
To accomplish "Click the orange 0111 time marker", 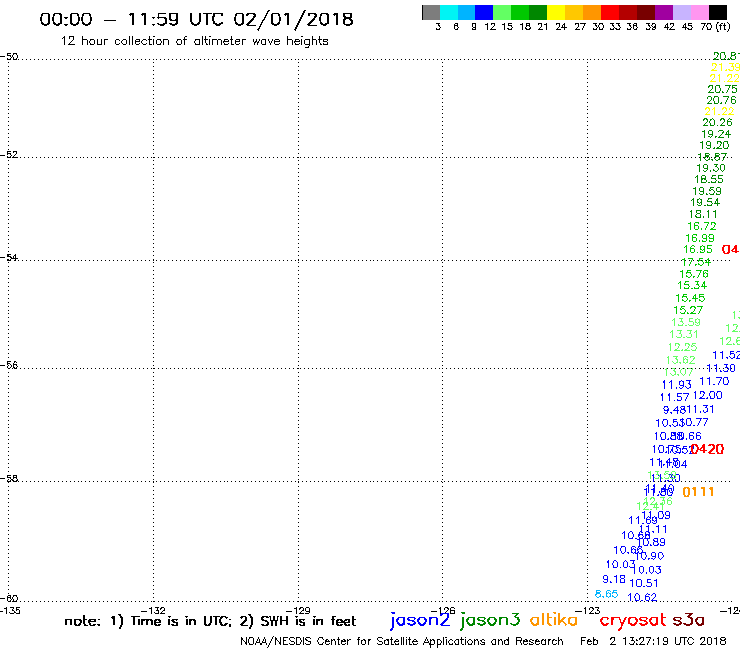I will point(698,492).
